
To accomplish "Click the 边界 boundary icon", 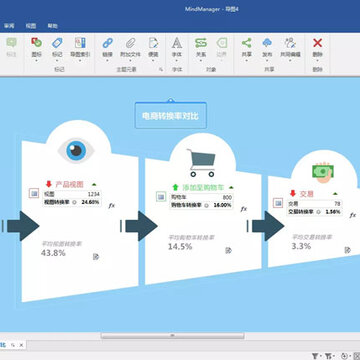I will point(222,43).
